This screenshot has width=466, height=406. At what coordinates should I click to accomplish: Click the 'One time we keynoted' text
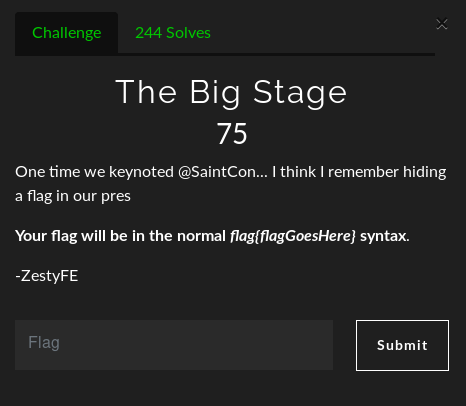[x=94, y=172]
